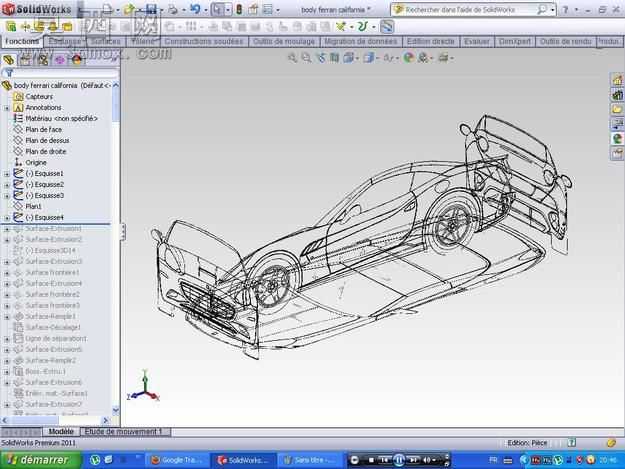
Task: Switch to the Fonctions ribbon tab
Action: coord(22,41)
